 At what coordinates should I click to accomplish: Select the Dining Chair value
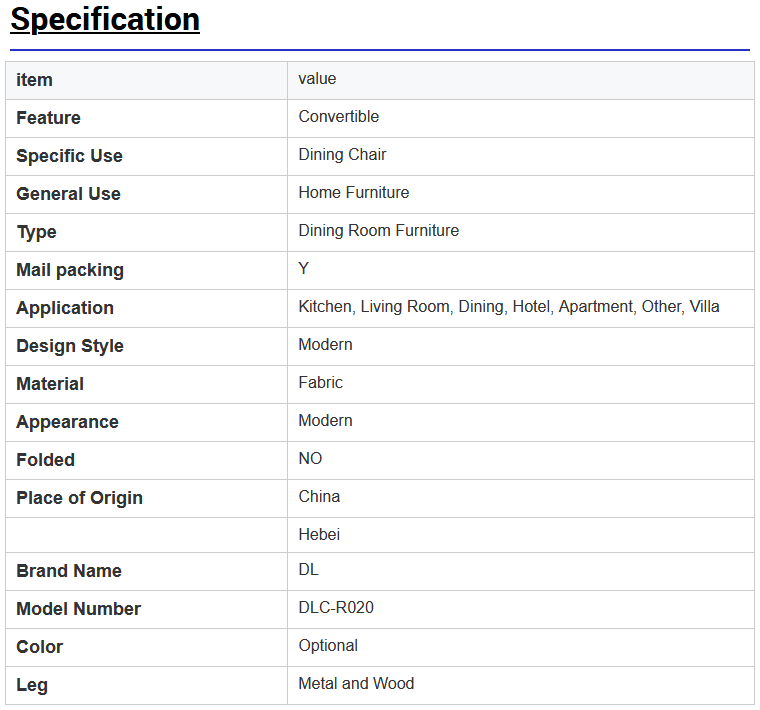[x=342, y=155]
